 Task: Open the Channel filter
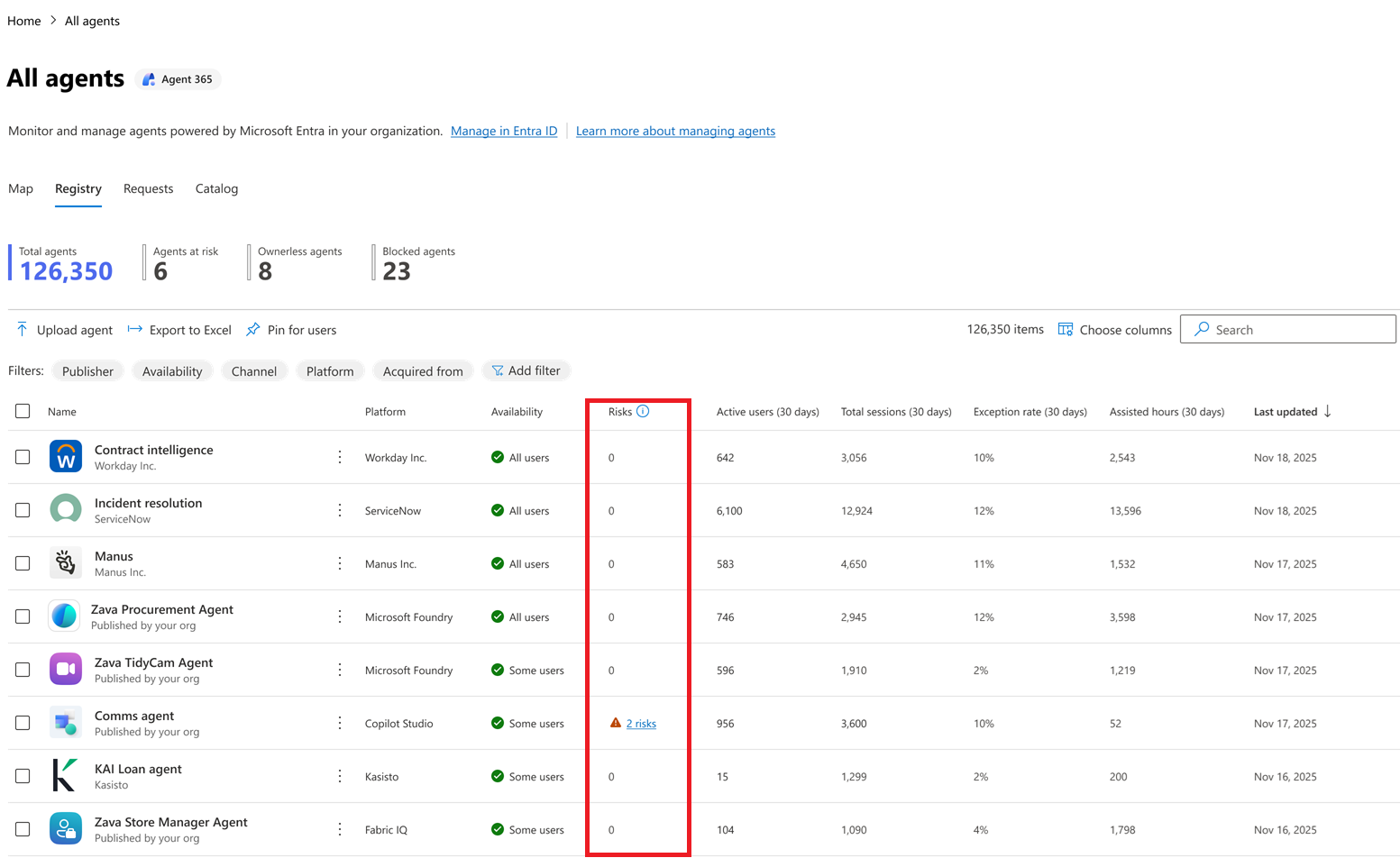tap(254, 371)
